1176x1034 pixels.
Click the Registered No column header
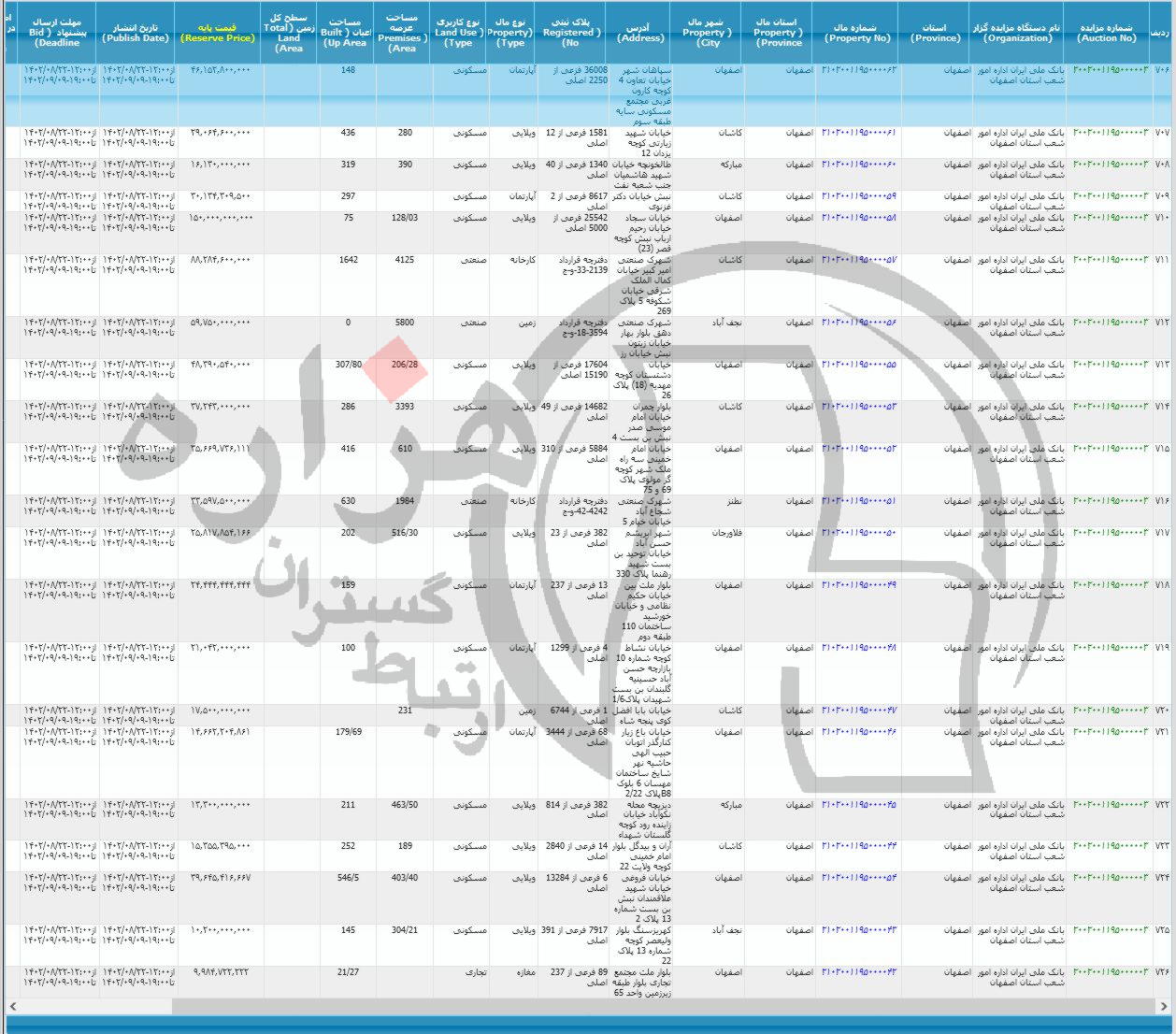tap(571, 33)
